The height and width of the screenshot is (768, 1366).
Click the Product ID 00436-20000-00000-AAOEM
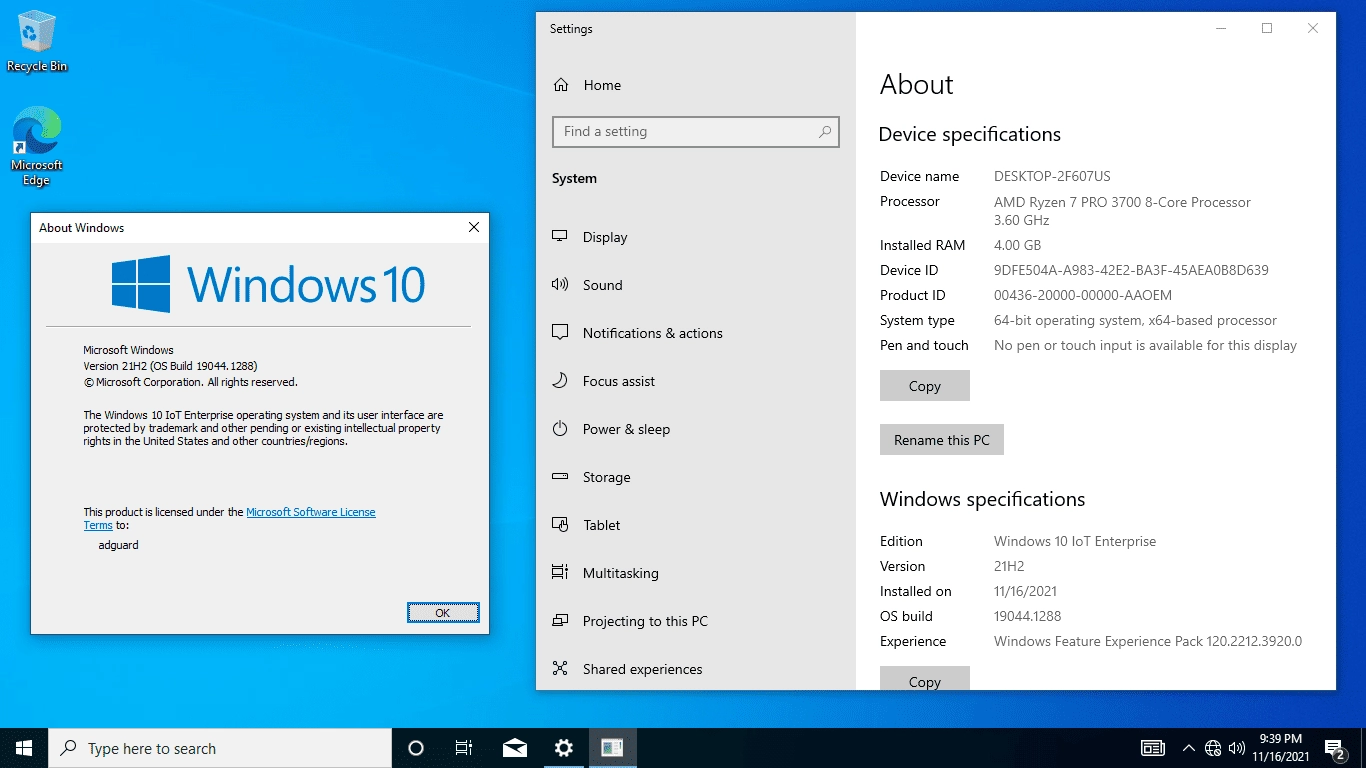[1083, 295]
